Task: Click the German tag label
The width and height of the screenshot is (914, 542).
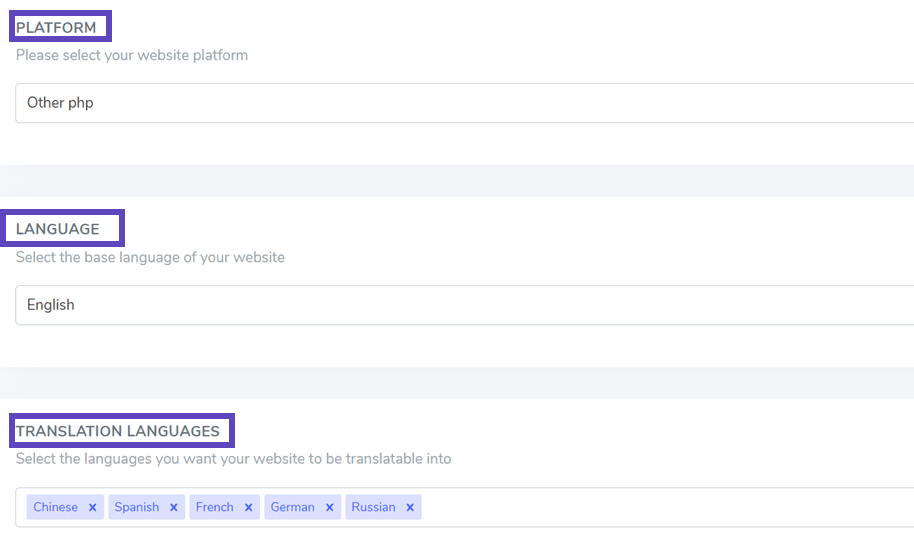Action: pos(293,507)
